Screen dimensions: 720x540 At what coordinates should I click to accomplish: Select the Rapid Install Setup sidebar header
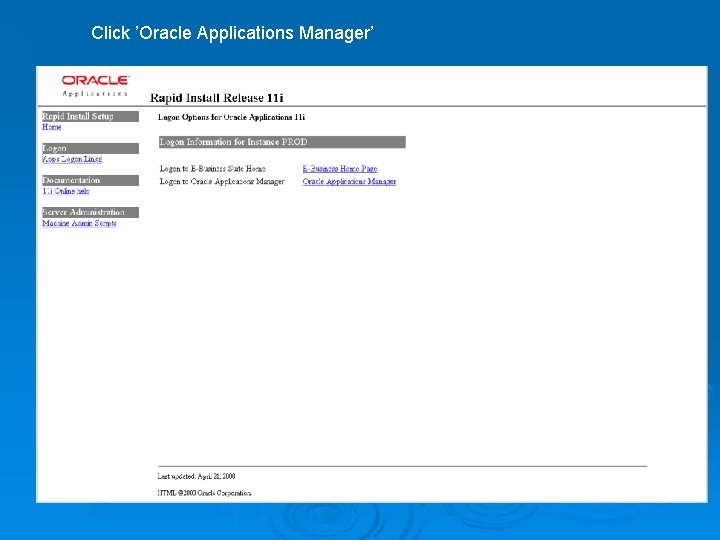[x=90, y=116]
